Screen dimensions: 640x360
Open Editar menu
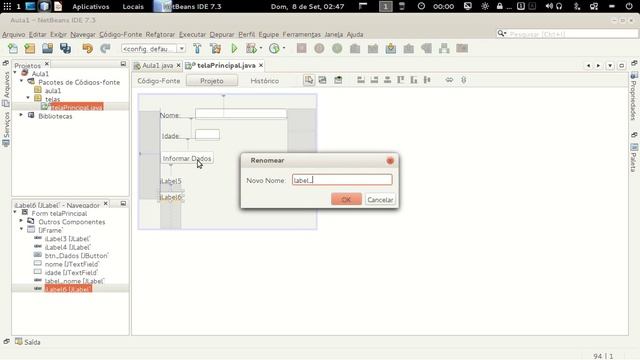click(x=37, y=35)
